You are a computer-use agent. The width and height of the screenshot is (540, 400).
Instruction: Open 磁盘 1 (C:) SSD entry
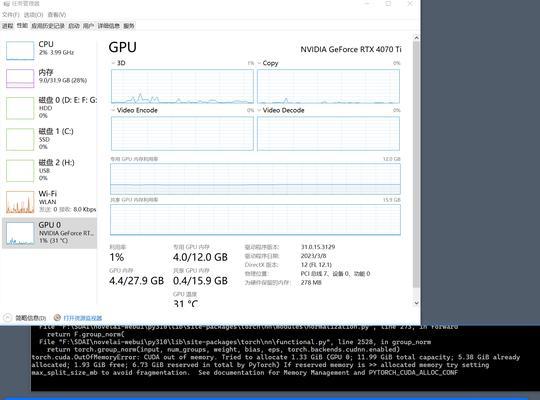(x=49, y=139)
